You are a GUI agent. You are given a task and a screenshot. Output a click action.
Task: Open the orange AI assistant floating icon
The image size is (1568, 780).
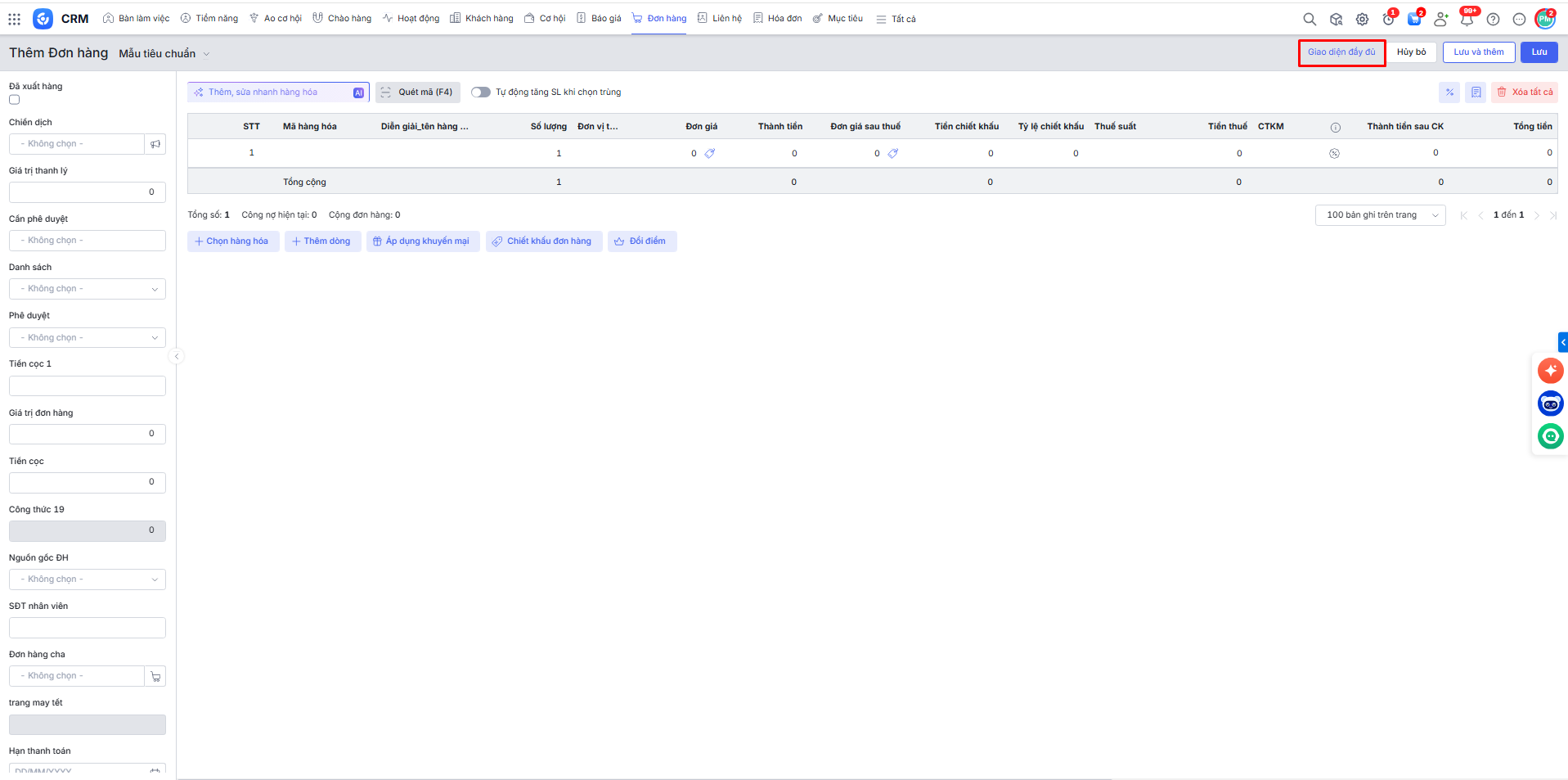[x=1550, y=371]
